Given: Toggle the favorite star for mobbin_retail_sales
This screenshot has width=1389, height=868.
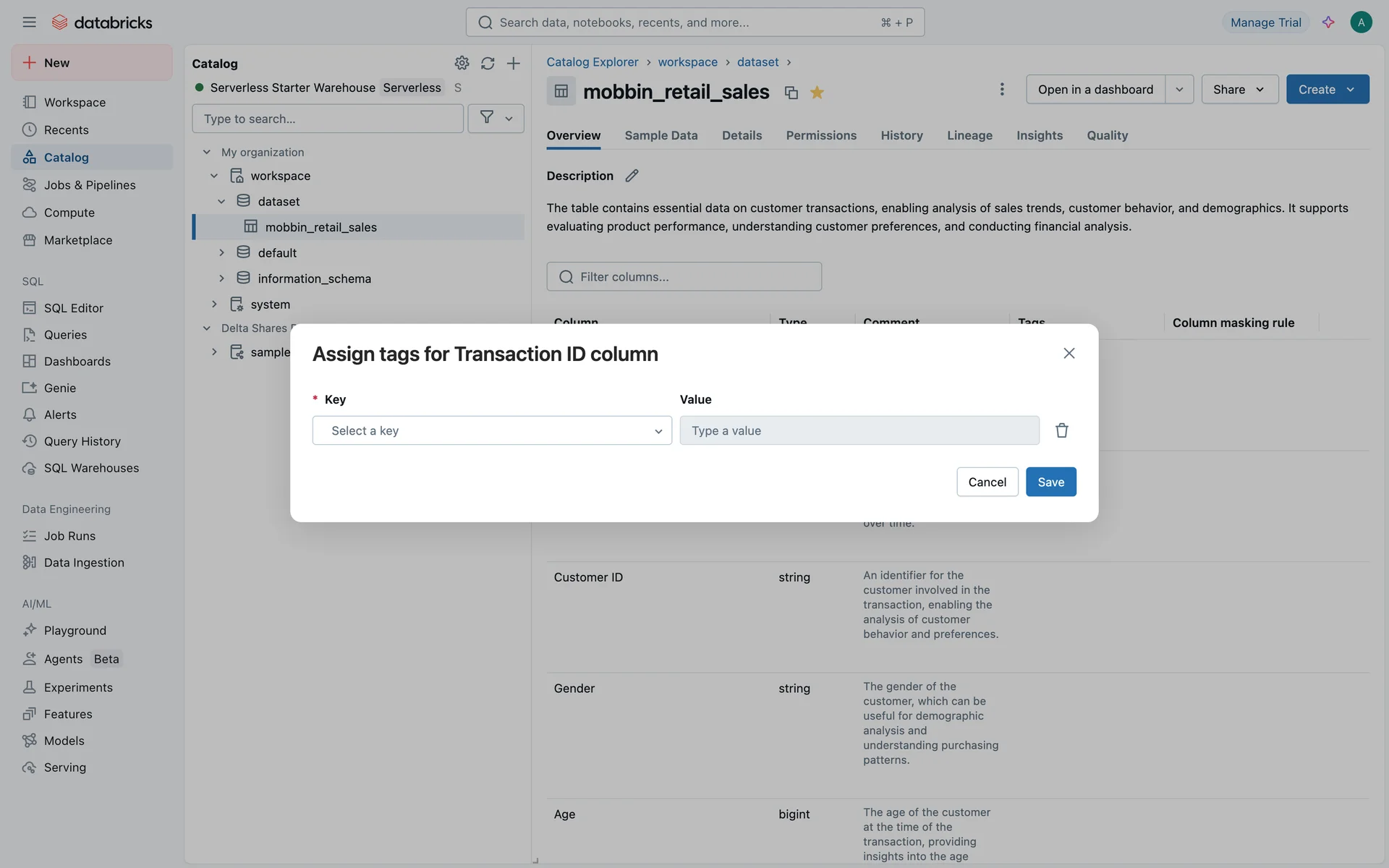Looking at the screenshot, I should [x=817, y=93].
